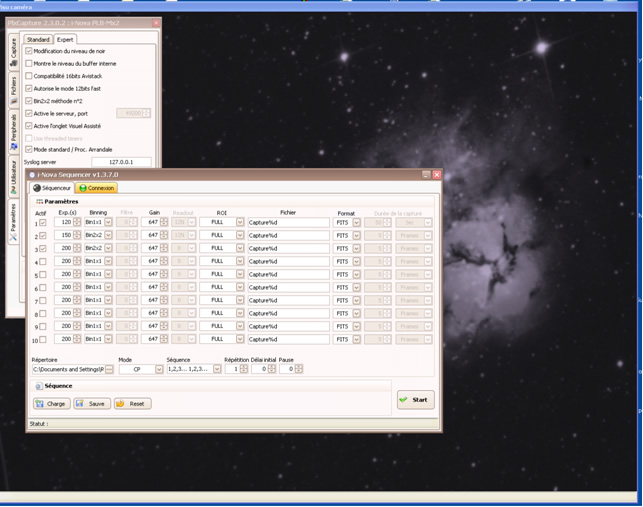This screenshot has width=643, height=507.
Task: Open Format dropdown for row 9
Action: [x=356, y=327]
